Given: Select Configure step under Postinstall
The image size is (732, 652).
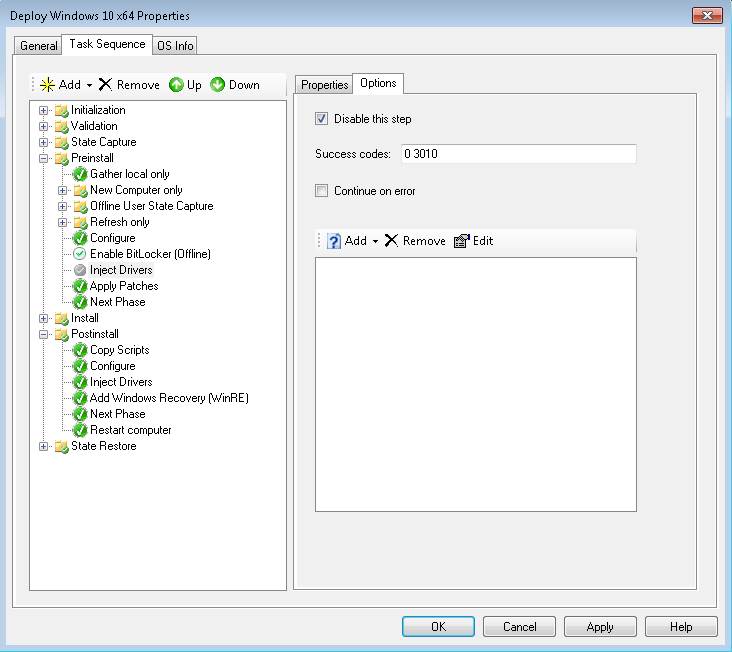Looking at the screenshot, I should [113, 366].
